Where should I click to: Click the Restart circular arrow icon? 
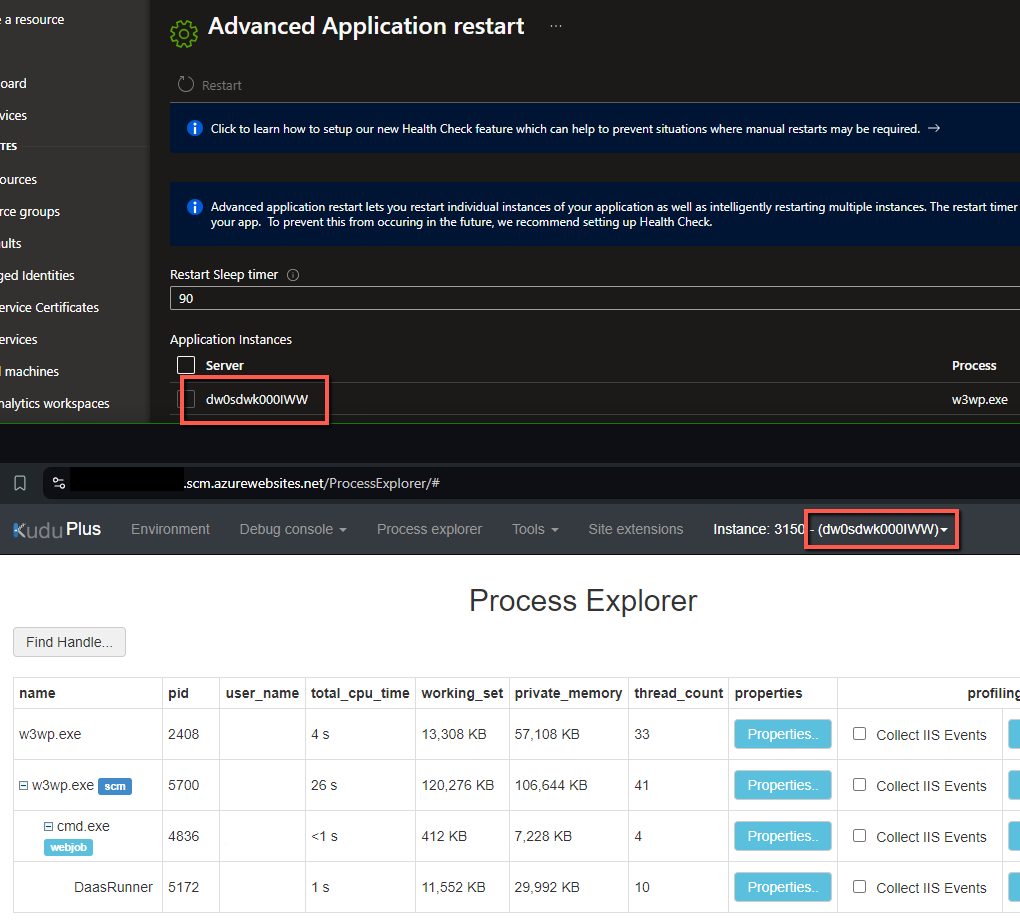186,85
